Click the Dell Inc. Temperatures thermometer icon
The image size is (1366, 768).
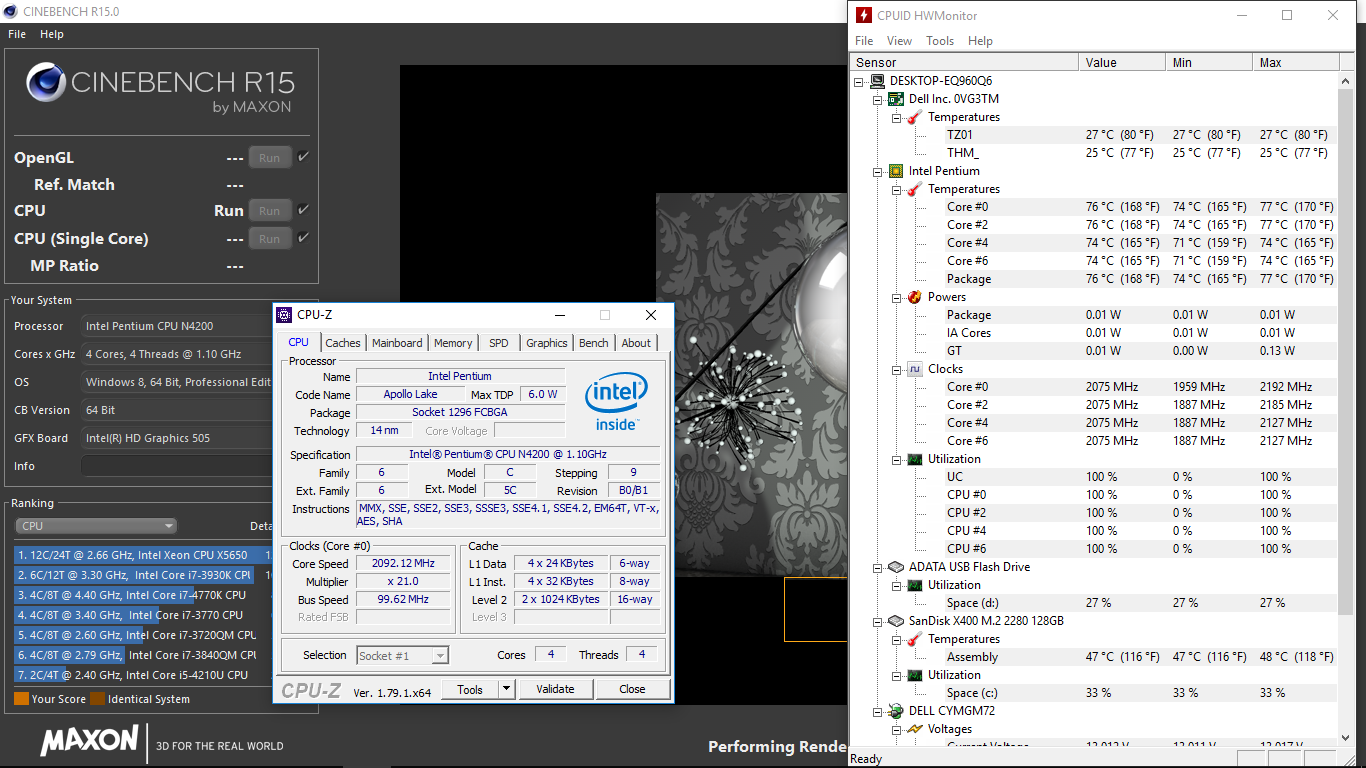915,117
